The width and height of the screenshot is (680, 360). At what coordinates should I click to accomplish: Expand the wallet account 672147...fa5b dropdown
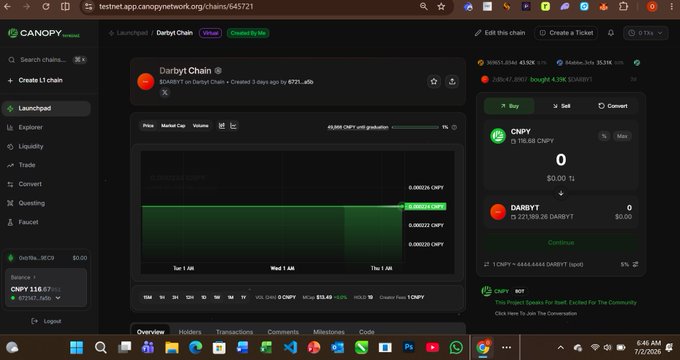pos(58,298)
